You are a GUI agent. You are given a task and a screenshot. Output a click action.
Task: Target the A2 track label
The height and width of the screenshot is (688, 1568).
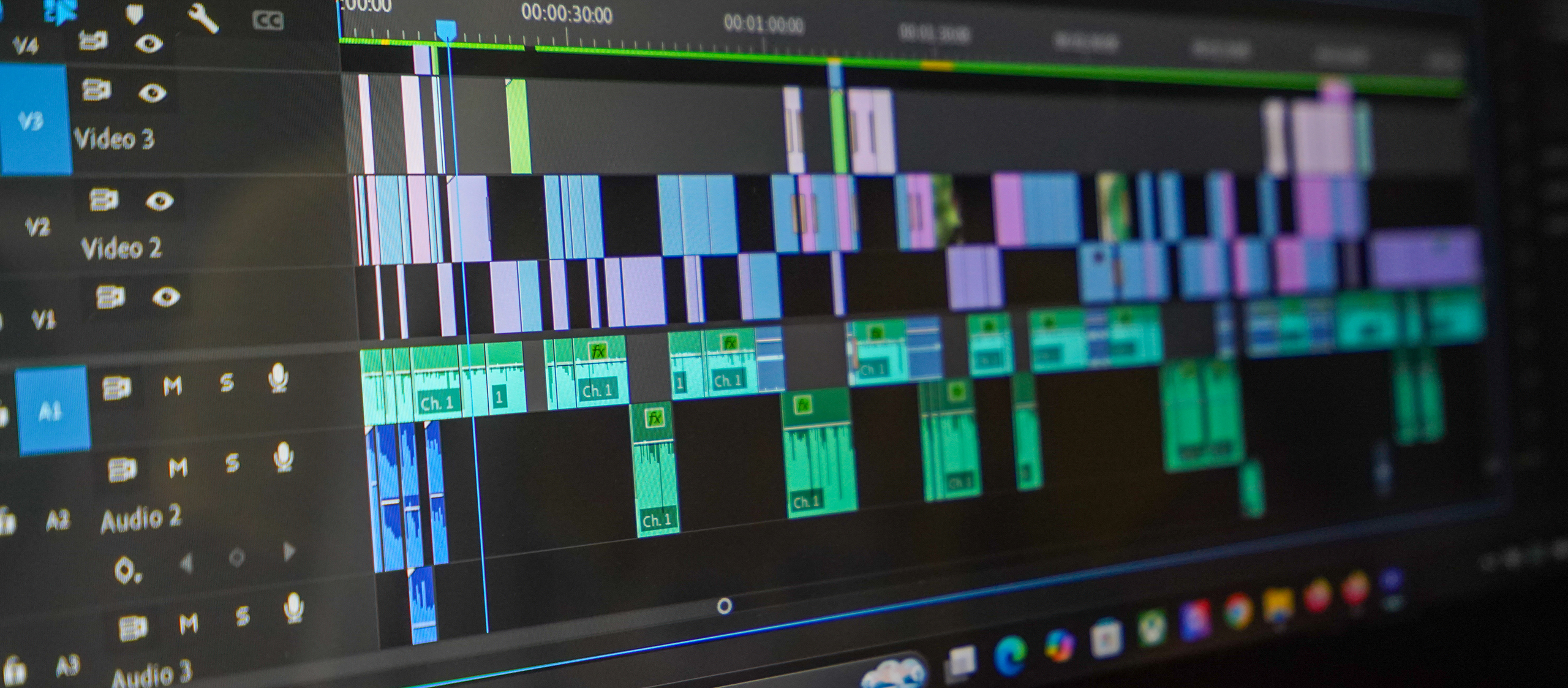click(x=58, y=521)
